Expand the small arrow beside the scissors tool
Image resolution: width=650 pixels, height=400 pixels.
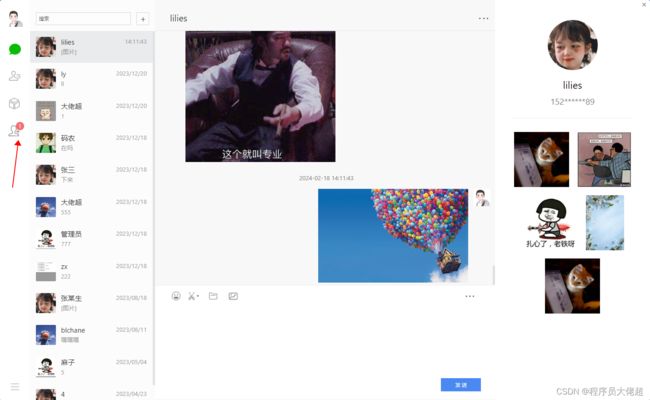(x=198, y=296)
